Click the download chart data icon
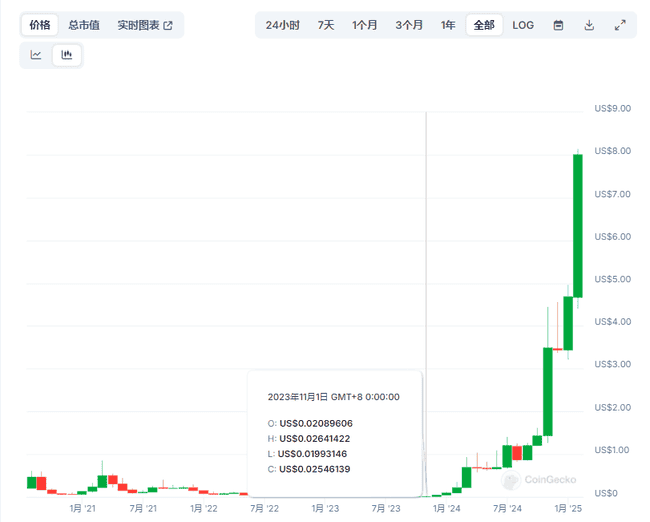 pos(589,25)
